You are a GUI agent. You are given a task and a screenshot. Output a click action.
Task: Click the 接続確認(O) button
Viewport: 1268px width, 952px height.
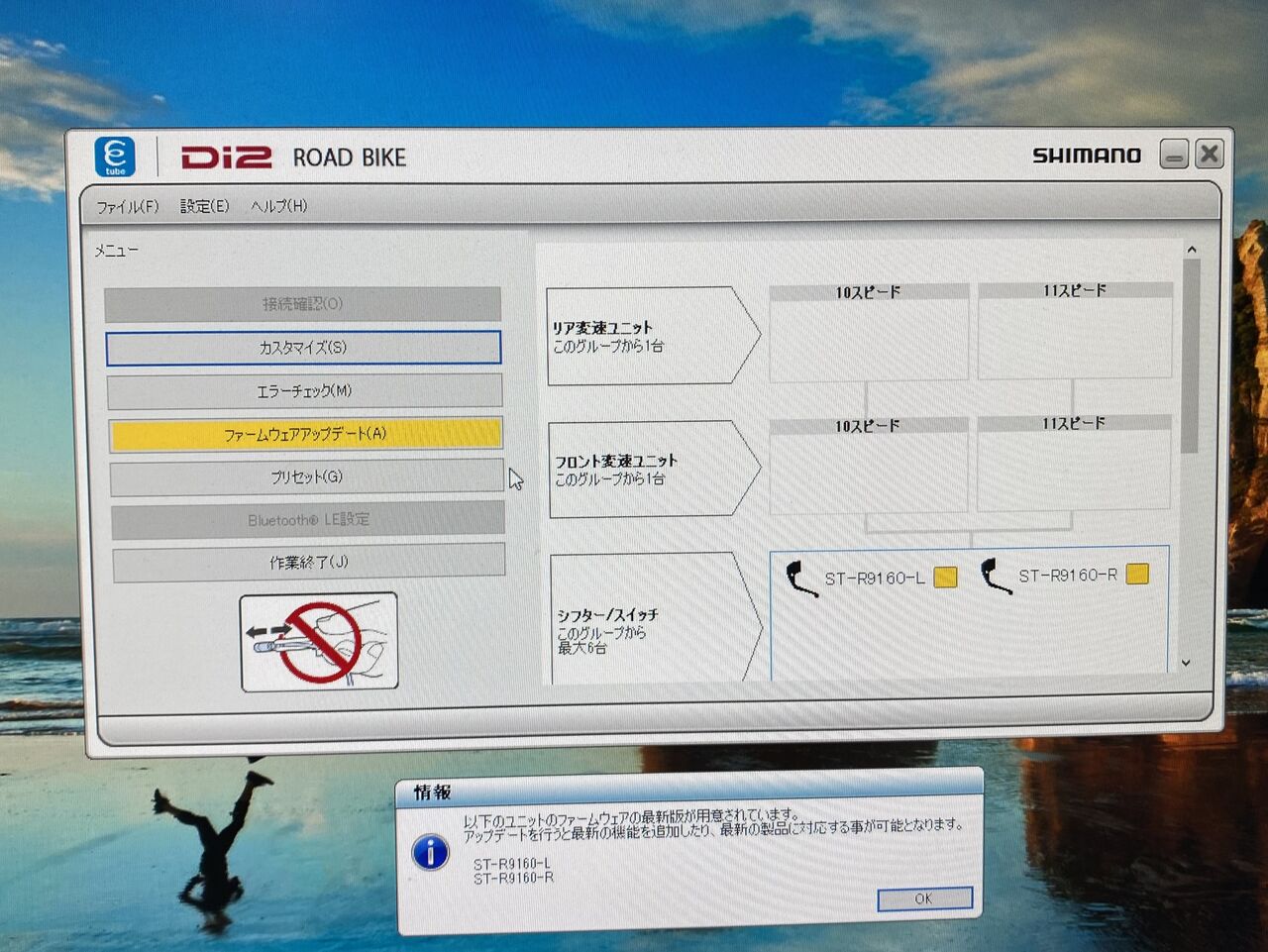(302, 304)
